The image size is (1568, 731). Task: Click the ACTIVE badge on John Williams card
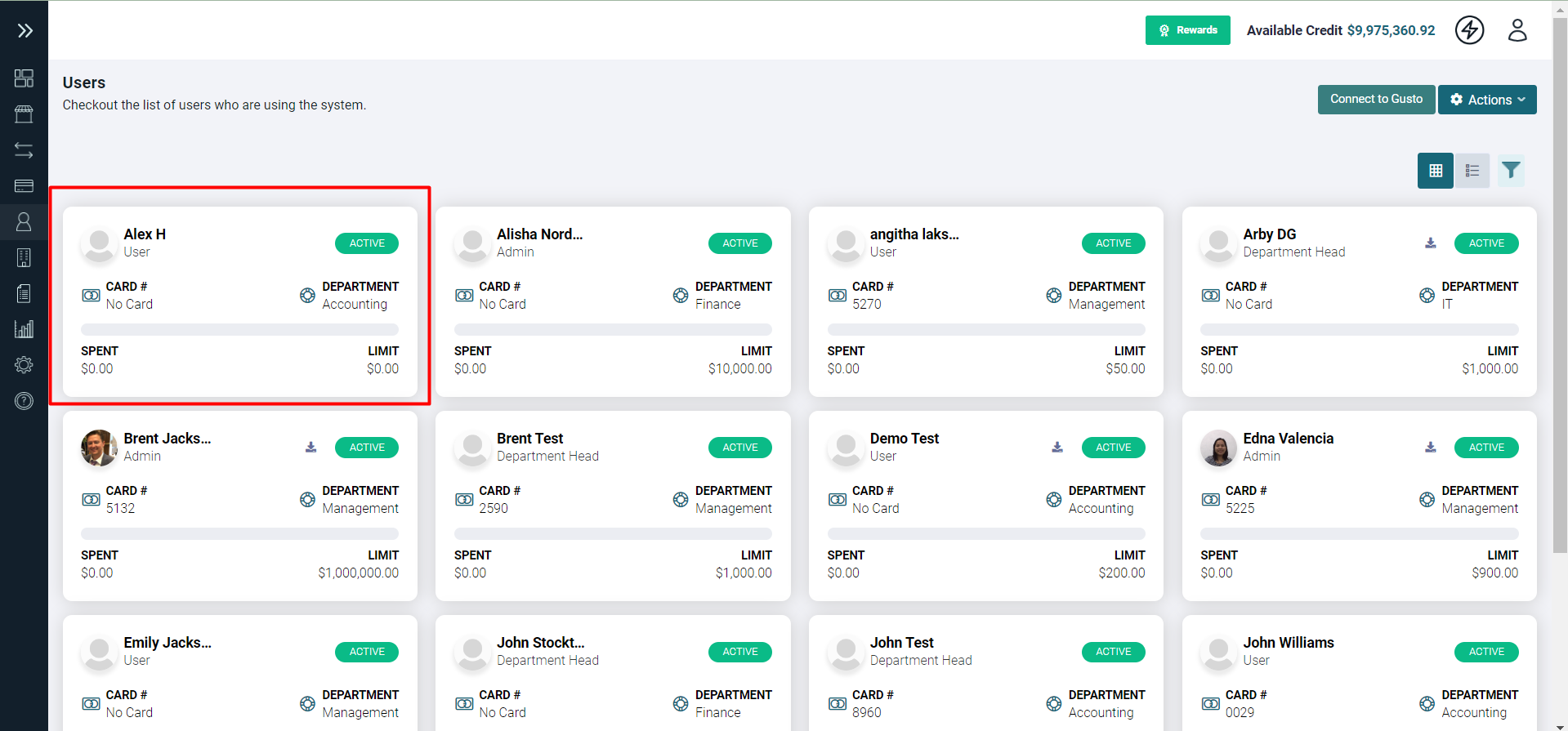(x=1486, y=652)
